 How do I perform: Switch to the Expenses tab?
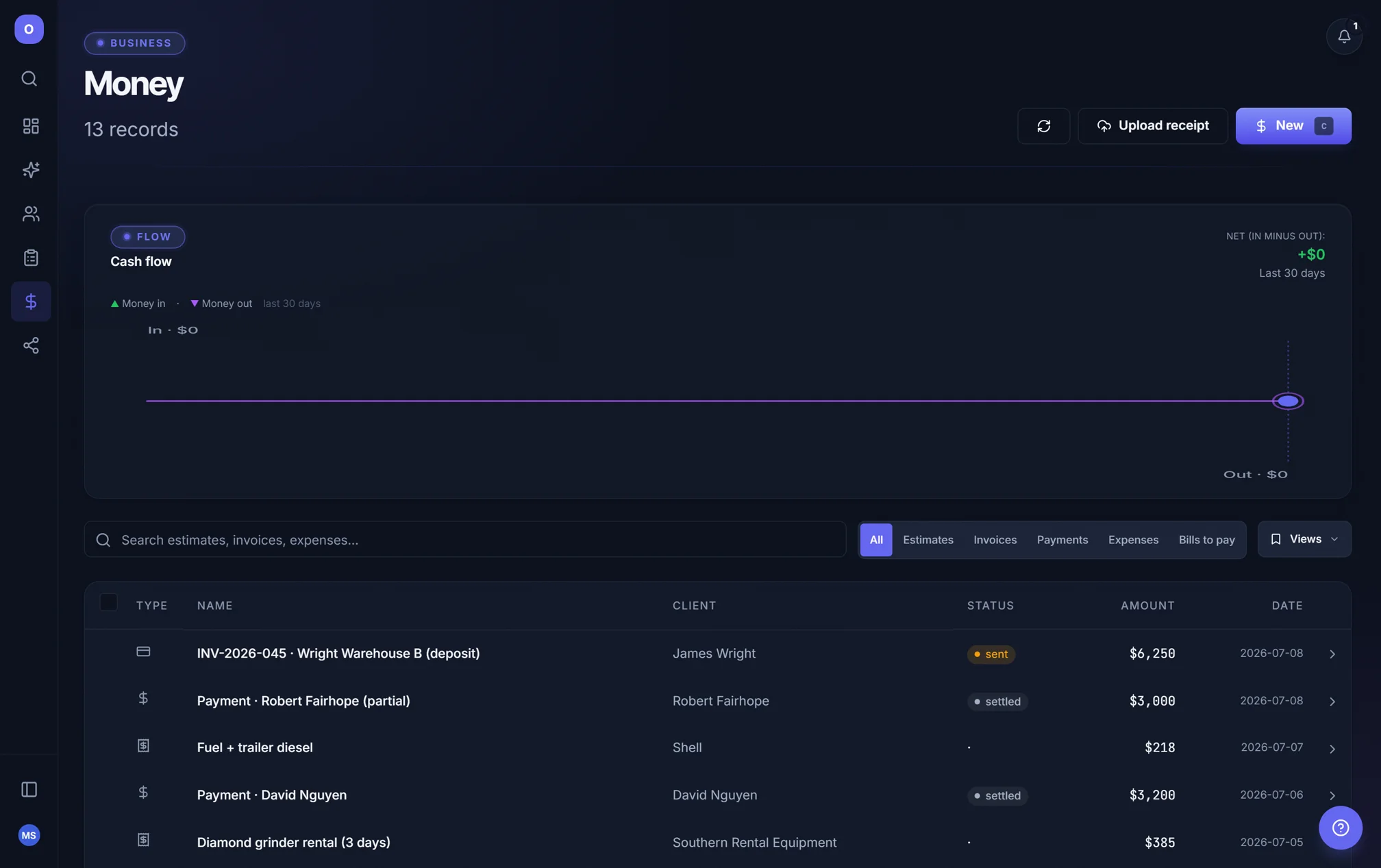point(1134,540)
